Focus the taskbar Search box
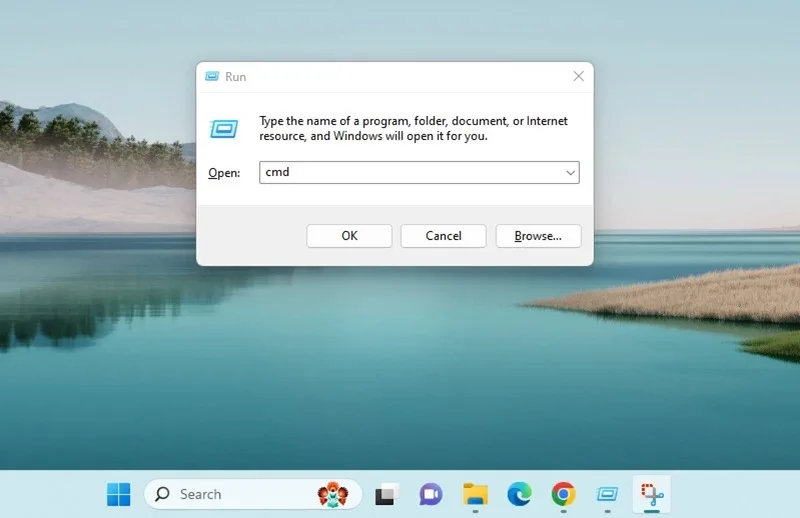This screenshot has width=800, height=518. tap(253, 494)
